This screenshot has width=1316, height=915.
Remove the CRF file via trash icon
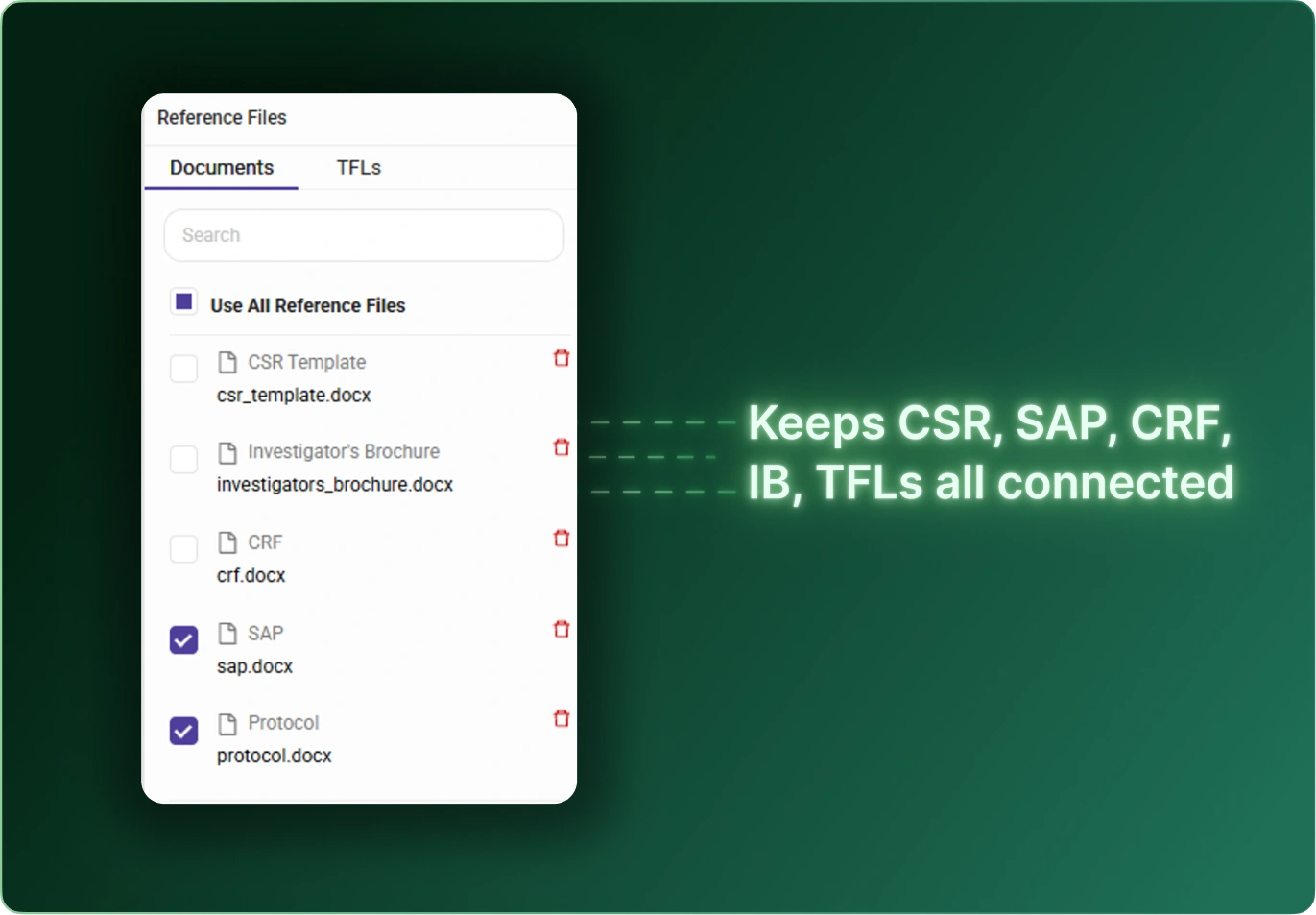pos(562,539)
